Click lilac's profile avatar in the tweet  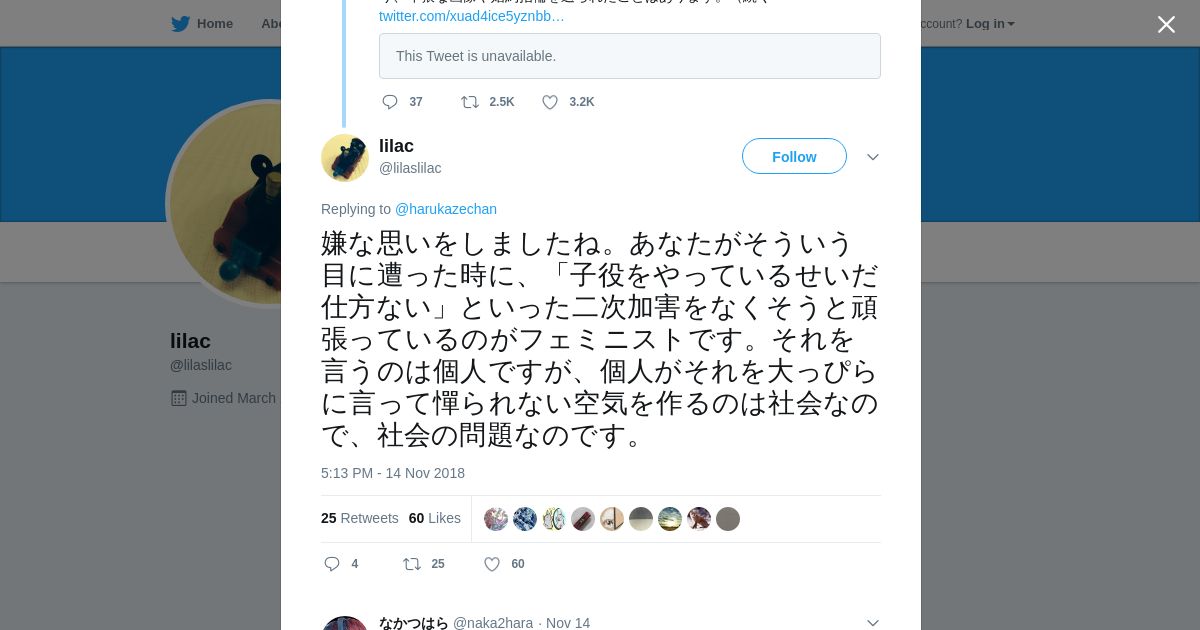[345, 158]
